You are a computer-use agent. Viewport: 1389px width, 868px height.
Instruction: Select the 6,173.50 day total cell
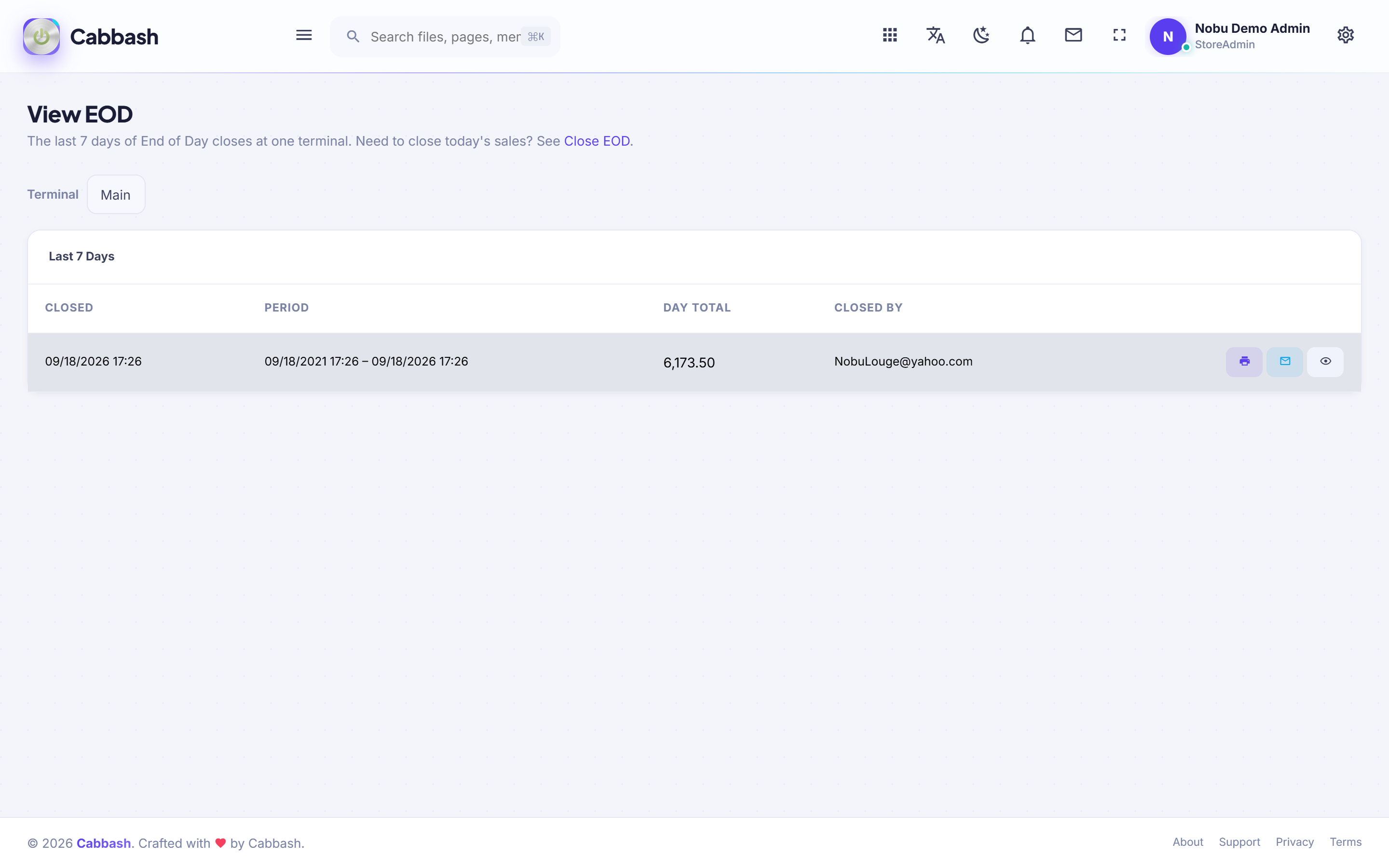tap(689, 363)
